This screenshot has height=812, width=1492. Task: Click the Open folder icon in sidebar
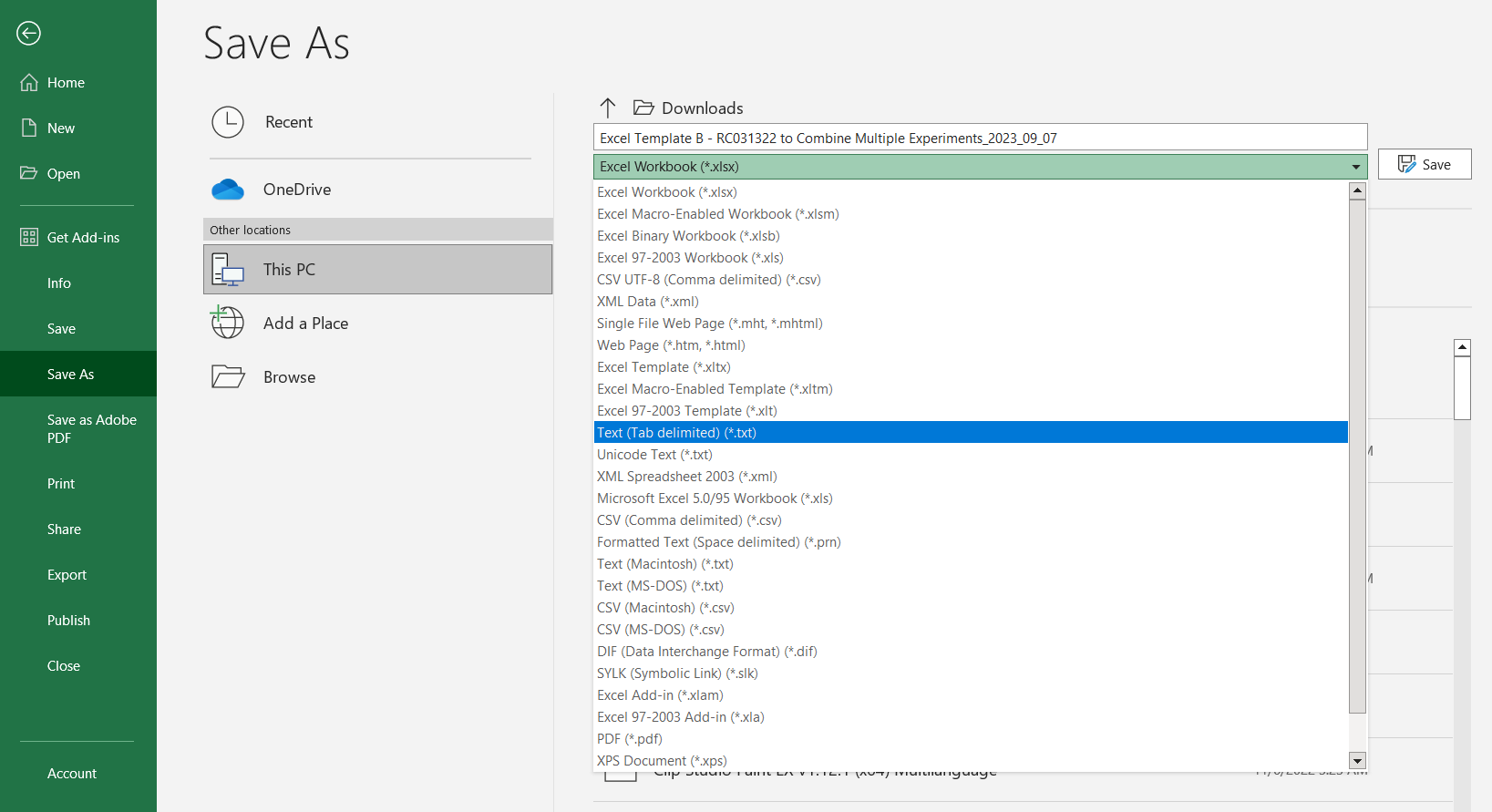click(x=29, y=173)
